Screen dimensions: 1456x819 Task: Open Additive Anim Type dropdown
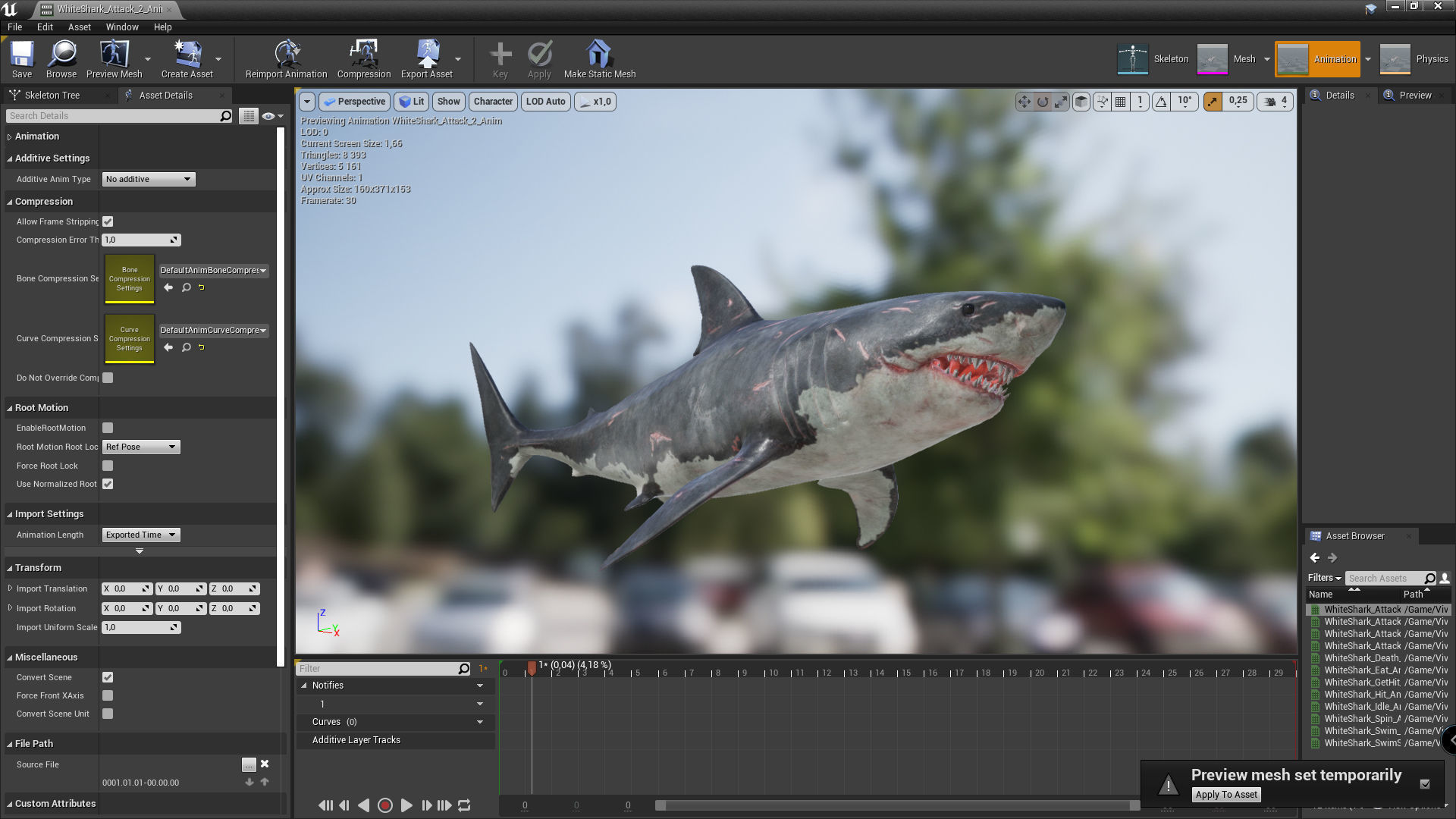(149, 179)
